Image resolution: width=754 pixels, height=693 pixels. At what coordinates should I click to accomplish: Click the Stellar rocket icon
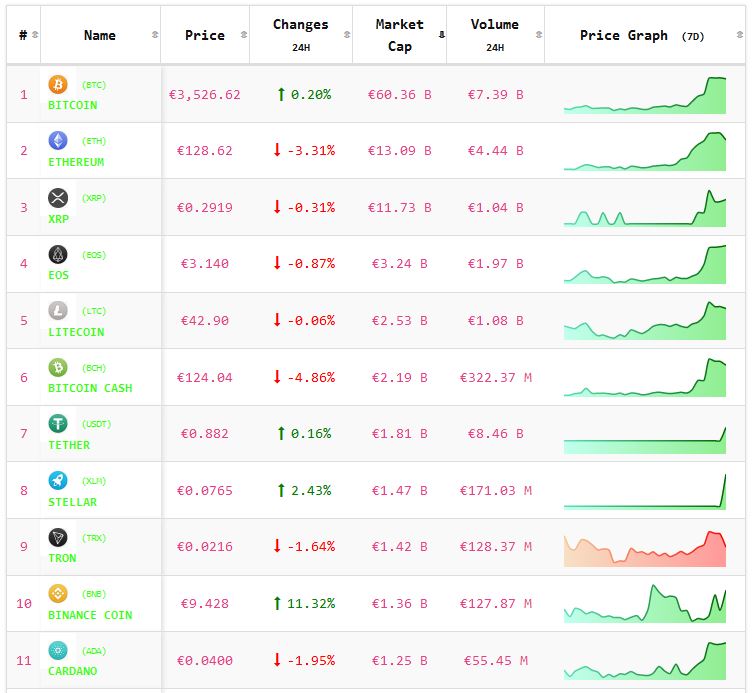point(58,481)
